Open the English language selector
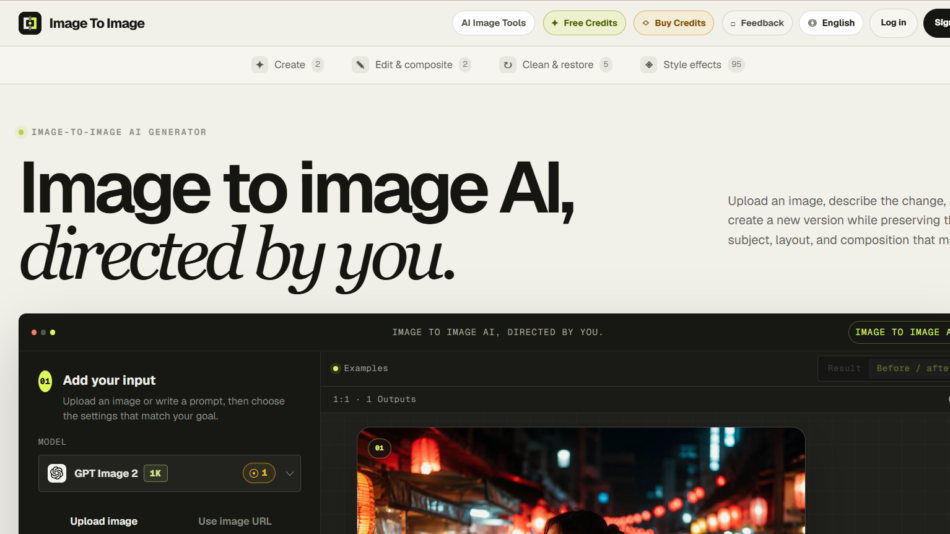This screenshot has width=950, height=534. 831,23
